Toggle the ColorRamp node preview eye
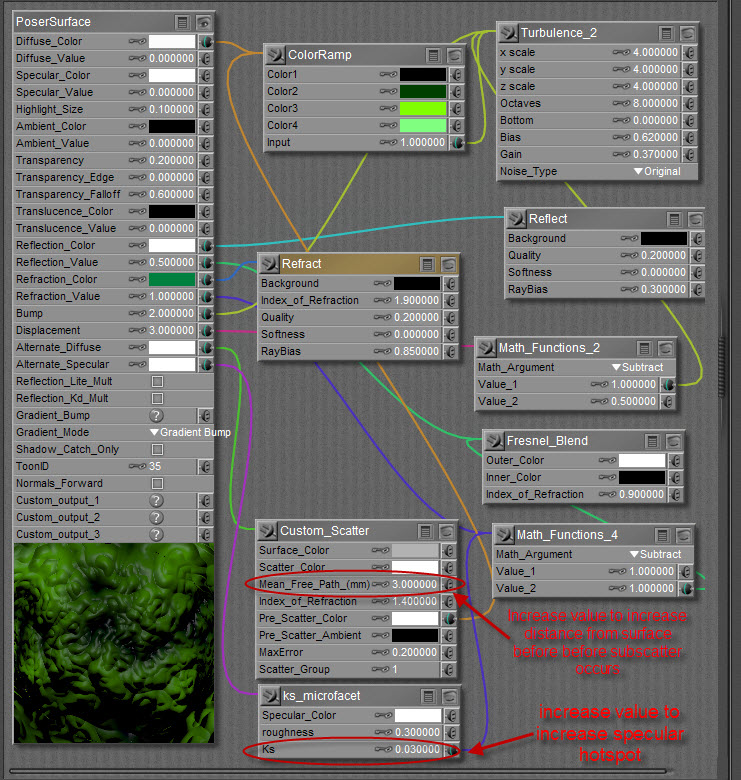Screen dimensions: 741x780 coord(455,55)
